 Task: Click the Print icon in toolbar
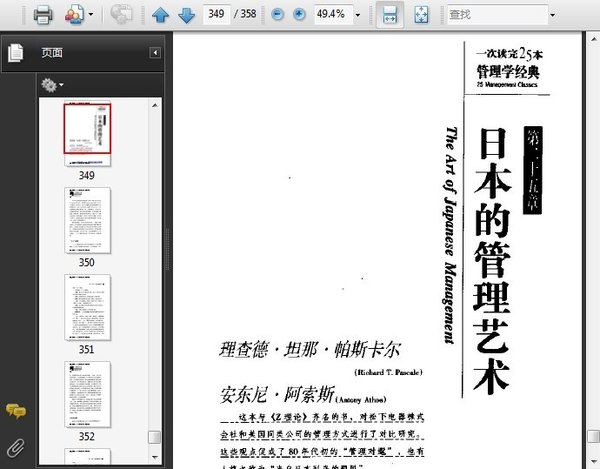tap(43, 15)
